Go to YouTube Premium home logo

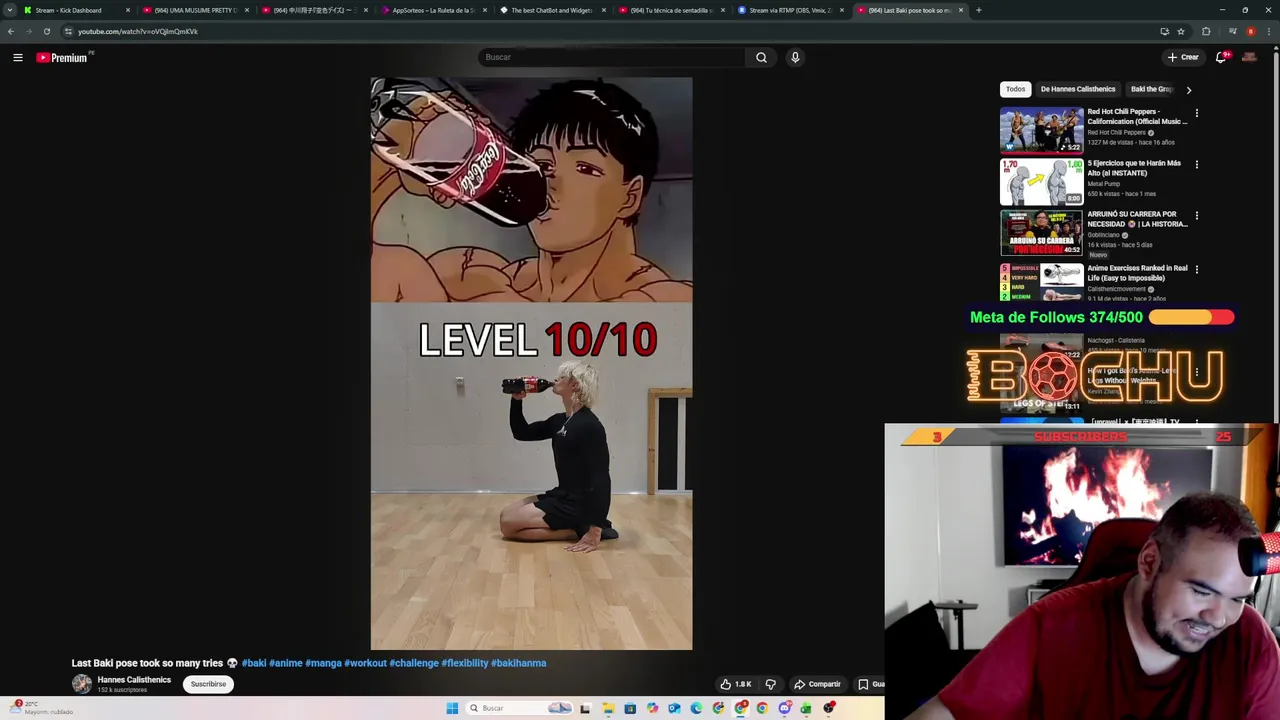click(62, 57)
